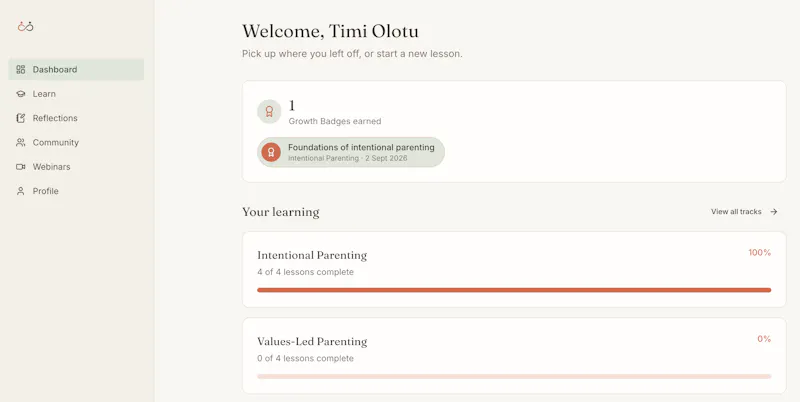
Task: Click the Community people icon
Action: click(x=20, y=142)
